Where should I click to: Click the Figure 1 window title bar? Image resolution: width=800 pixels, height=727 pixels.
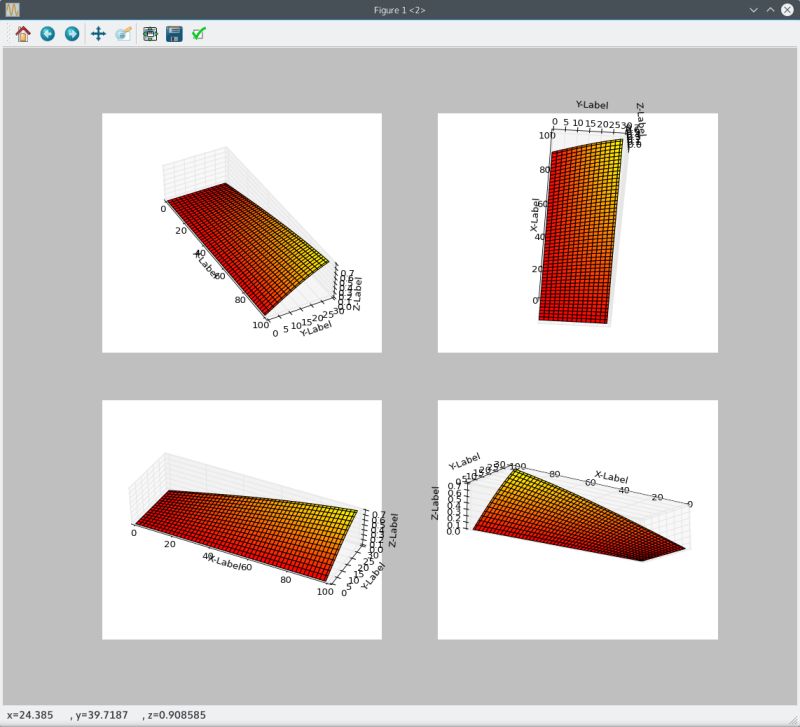pos(400,10)
